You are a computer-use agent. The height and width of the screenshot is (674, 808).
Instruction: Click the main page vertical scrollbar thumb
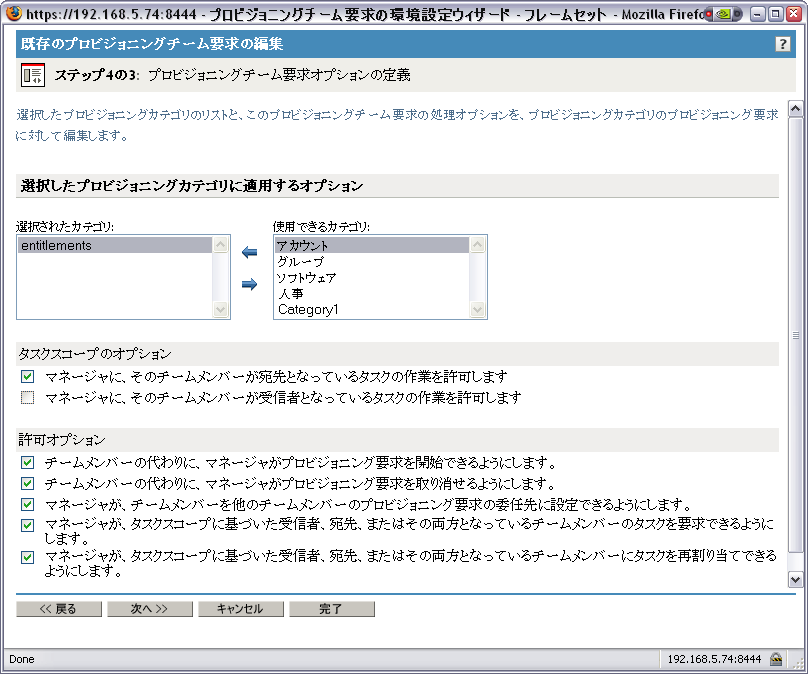795,335
